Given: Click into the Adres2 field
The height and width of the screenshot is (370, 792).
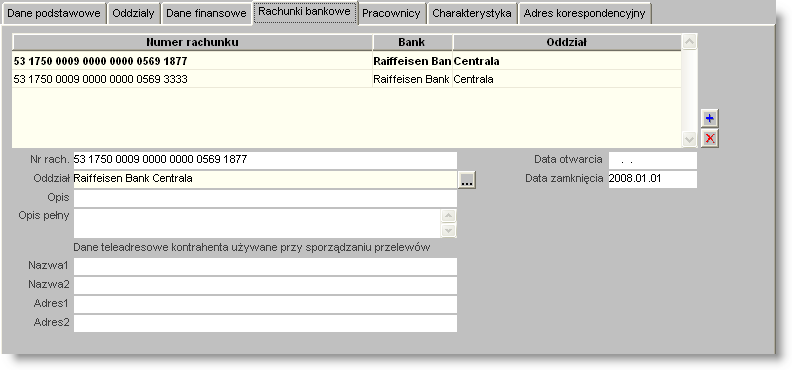Looking at the screenshot, I should (x=265, y=323).
